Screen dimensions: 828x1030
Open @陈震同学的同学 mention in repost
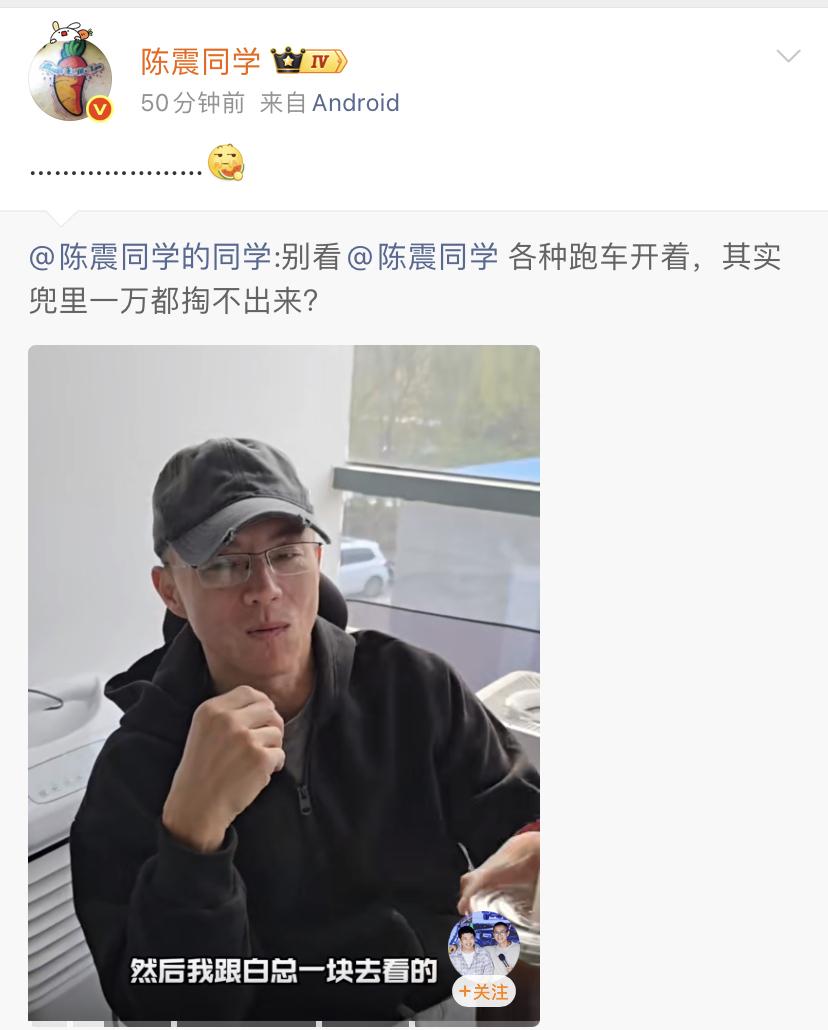(x=150, y=256)
